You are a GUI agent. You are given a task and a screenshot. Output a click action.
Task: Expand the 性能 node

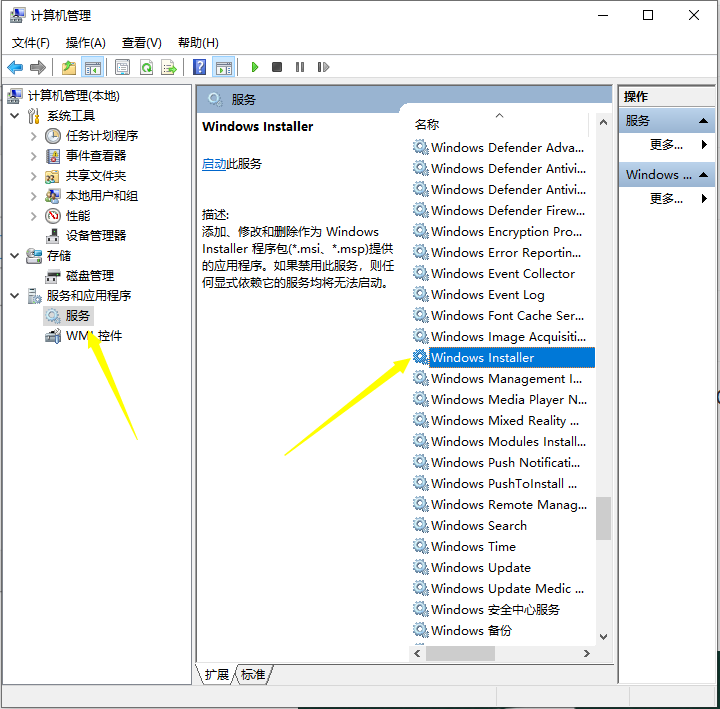[34, 216]
